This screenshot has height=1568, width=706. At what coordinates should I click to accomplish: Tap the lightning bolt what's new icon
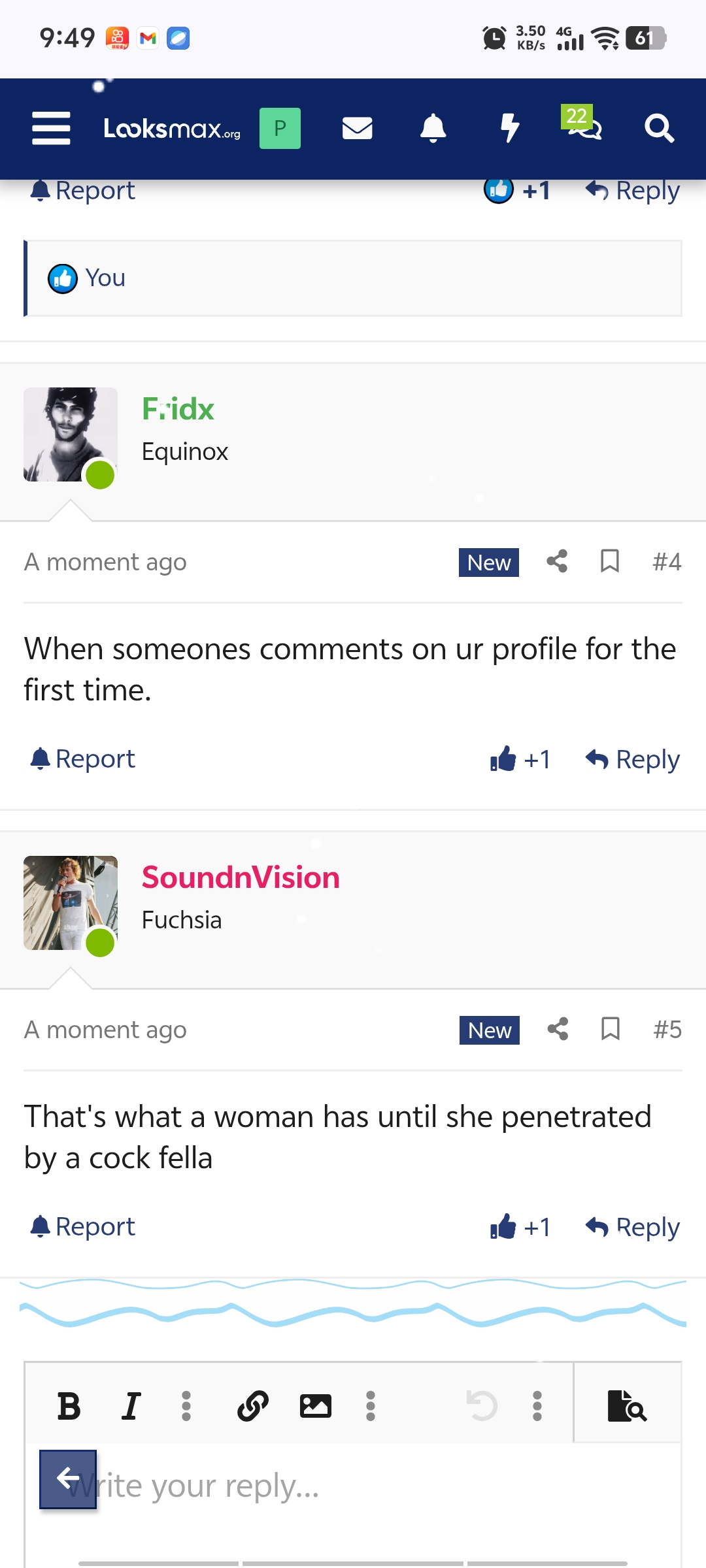point(509,128)
